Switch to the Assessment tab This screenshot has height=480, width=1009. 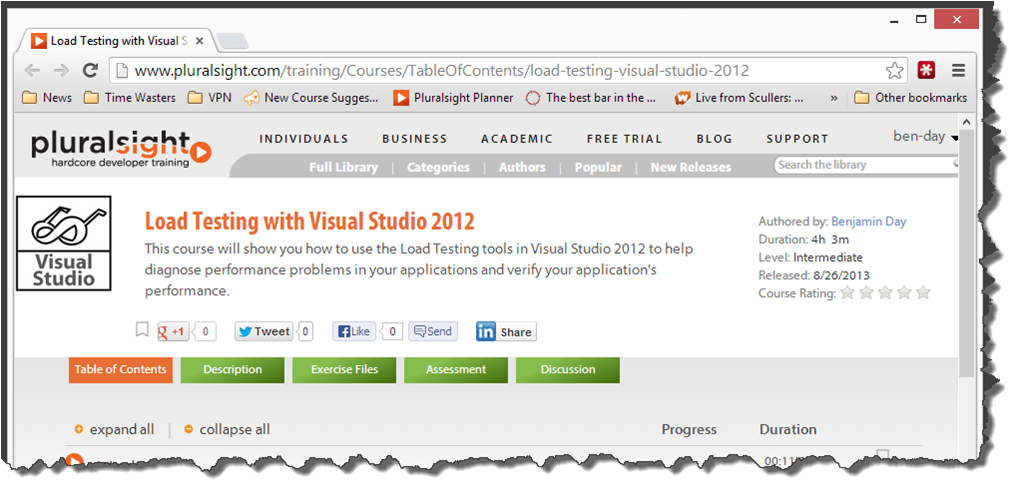[x=456, y=370]
